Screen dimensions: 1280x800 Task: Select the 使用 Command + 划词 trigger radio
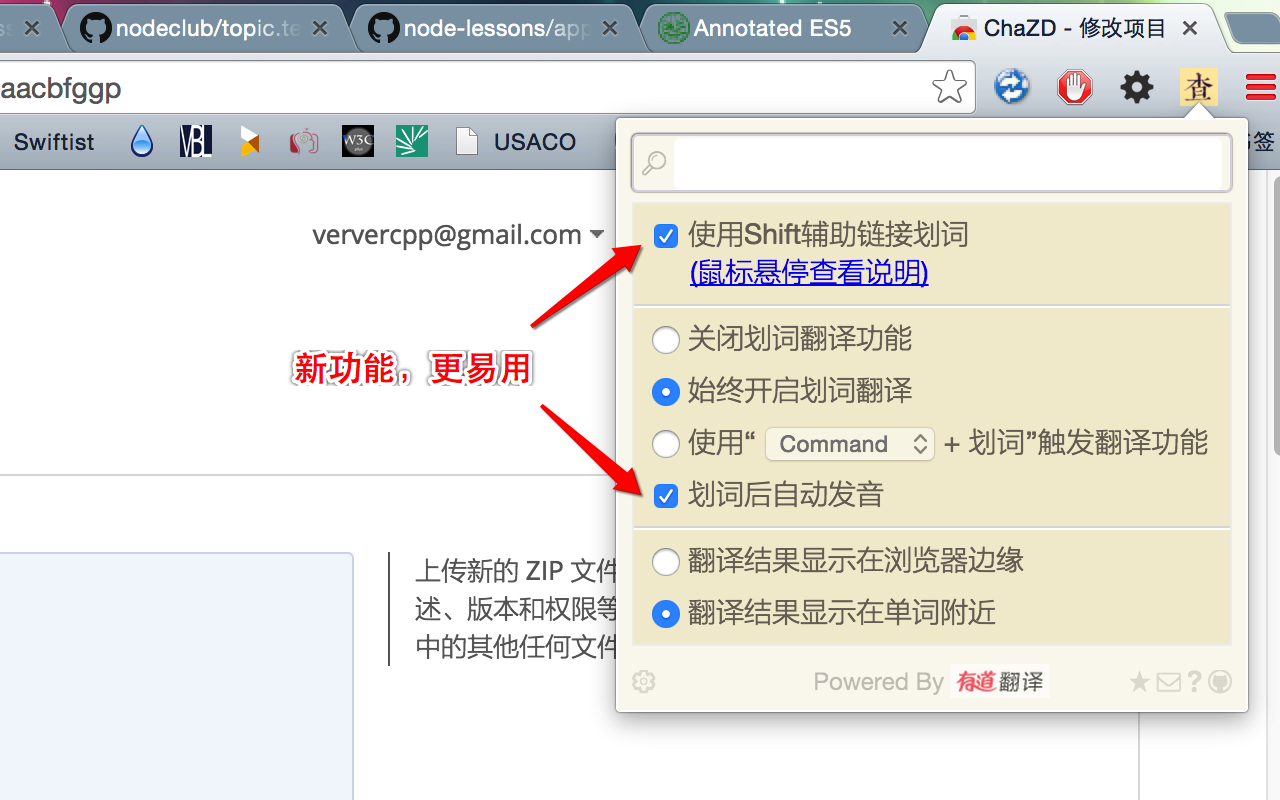[x=666, y=444]
